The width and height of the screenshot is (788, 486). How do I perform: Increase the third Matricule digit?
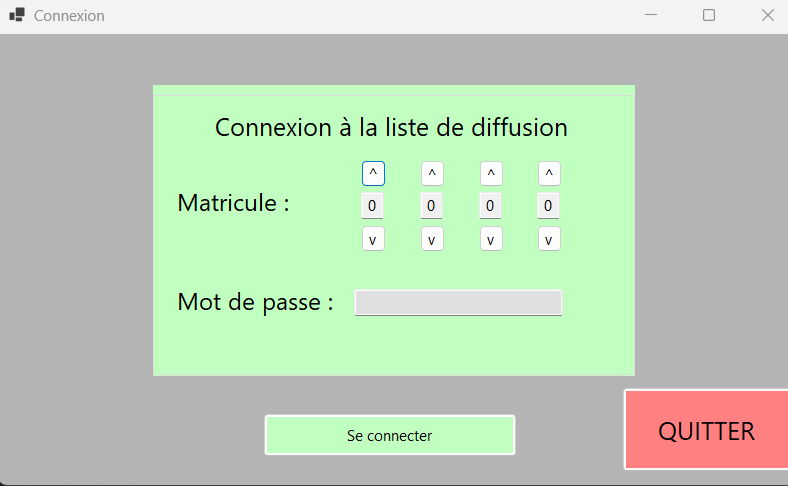click(491, 173)
